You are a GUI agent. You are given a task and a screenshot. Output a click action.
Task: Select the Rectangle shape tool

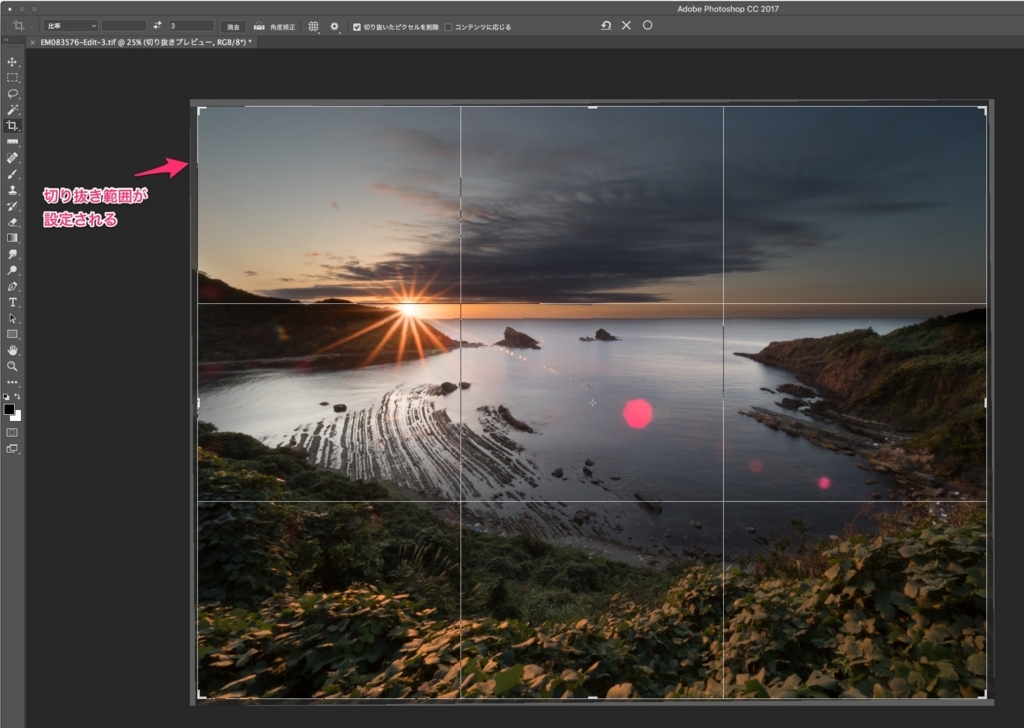point(12,334)
